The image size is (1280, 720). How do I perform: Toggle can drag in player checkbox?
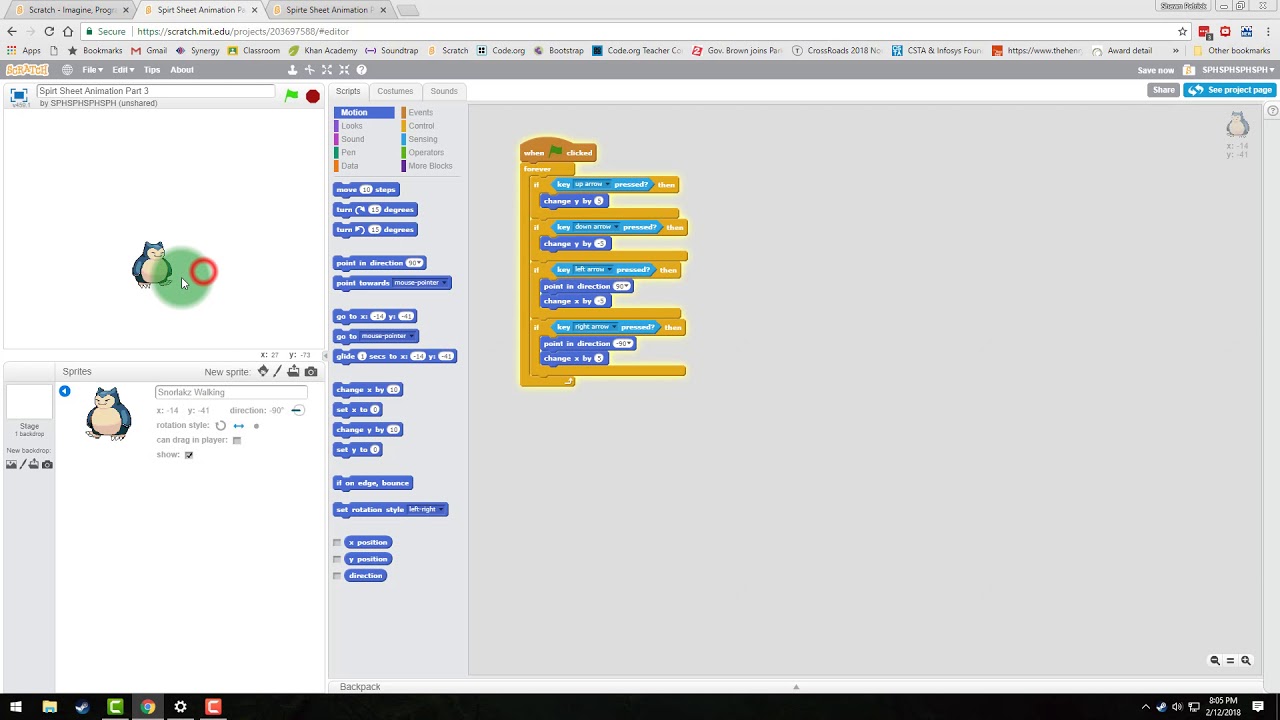click(237, 440)
